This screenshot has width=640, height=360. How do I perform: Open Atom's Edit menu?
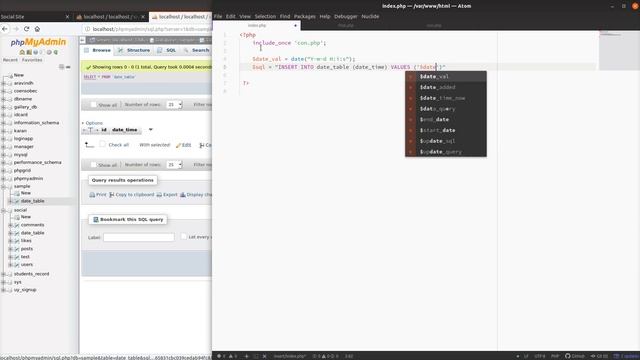[x=231, y=16]
